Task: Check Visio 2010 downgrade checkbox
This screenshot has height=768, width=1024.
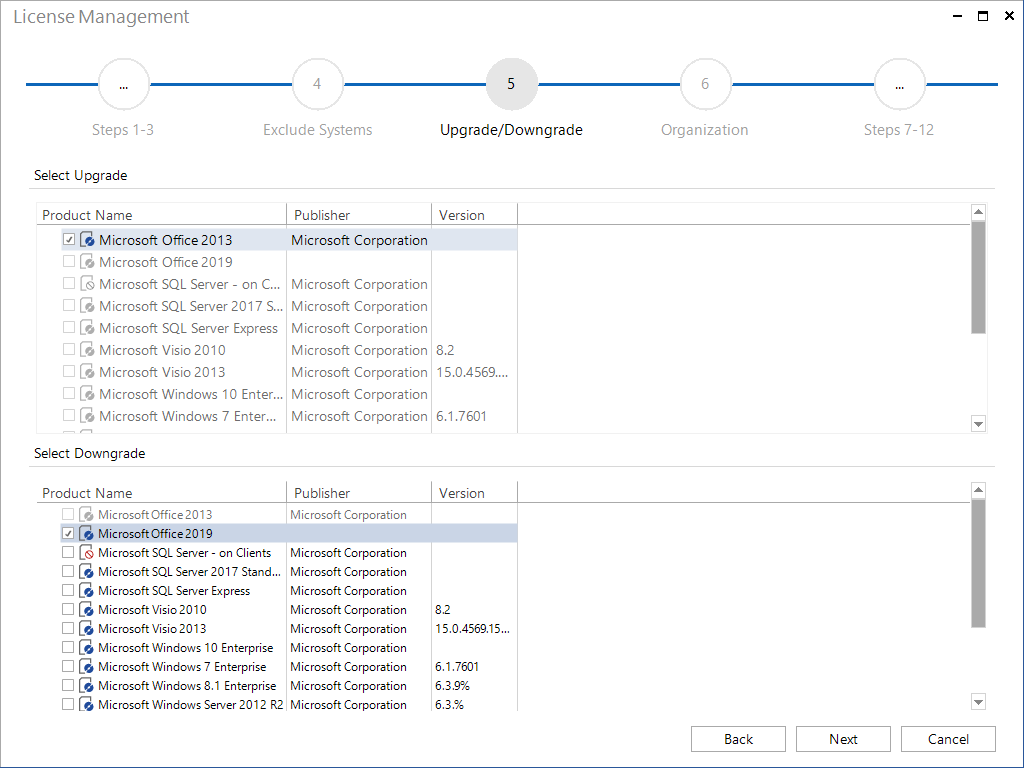Action: coord(68,609)
